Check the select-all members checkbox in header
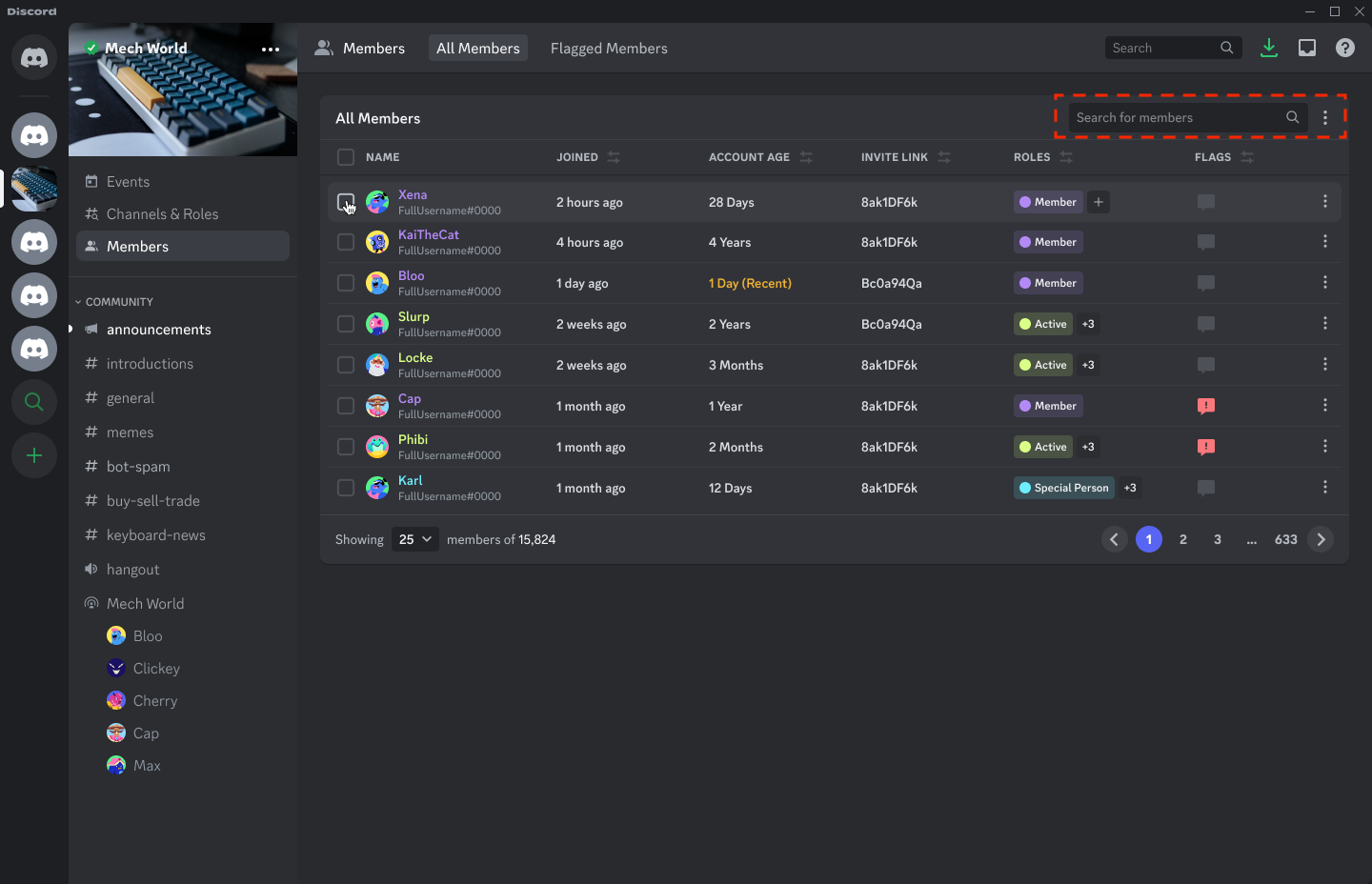This screenshot has width=1372, height=884. click(346, 156)
